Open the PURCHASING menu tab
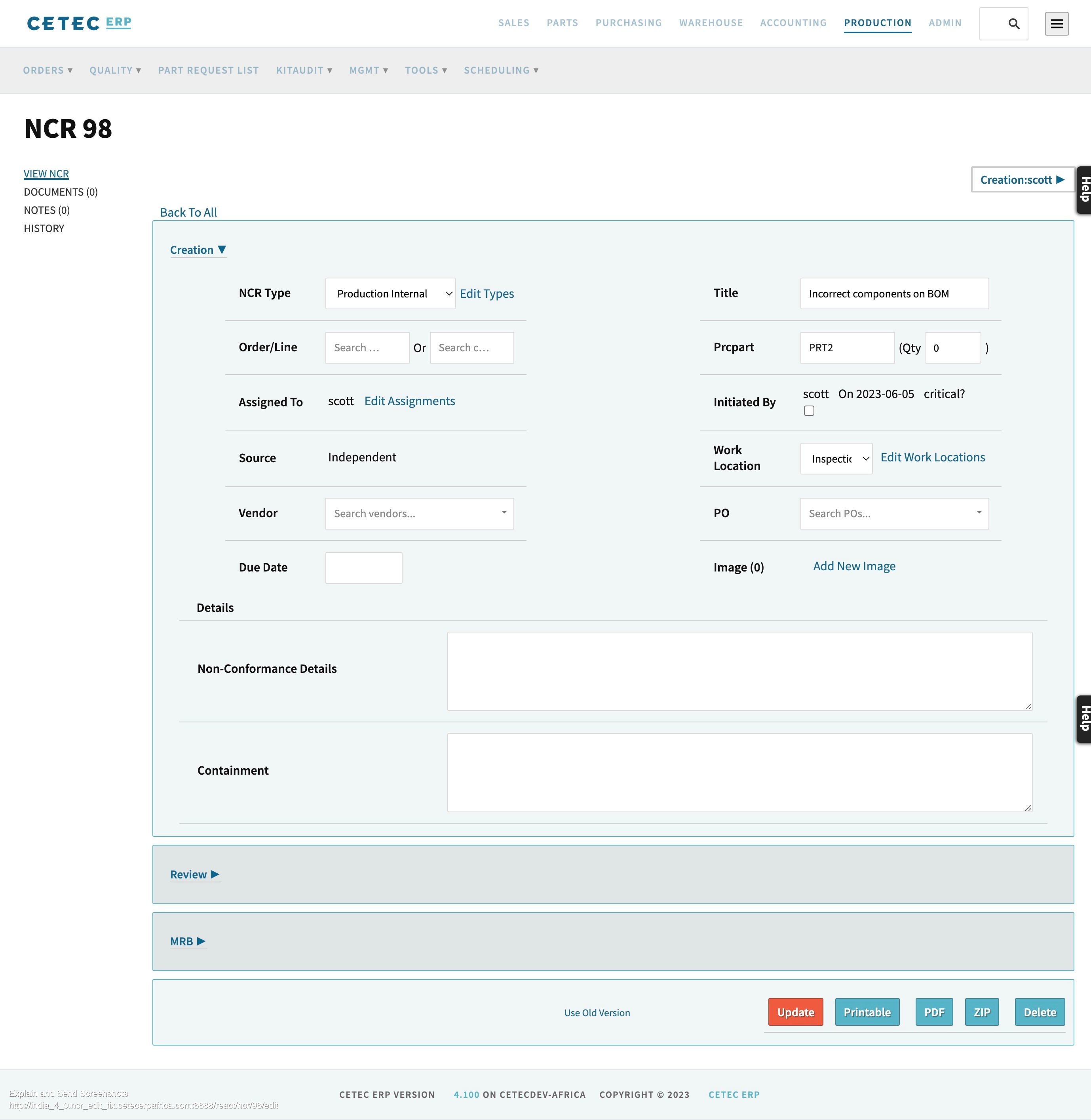The image size is (1091, 1120). 628,22
